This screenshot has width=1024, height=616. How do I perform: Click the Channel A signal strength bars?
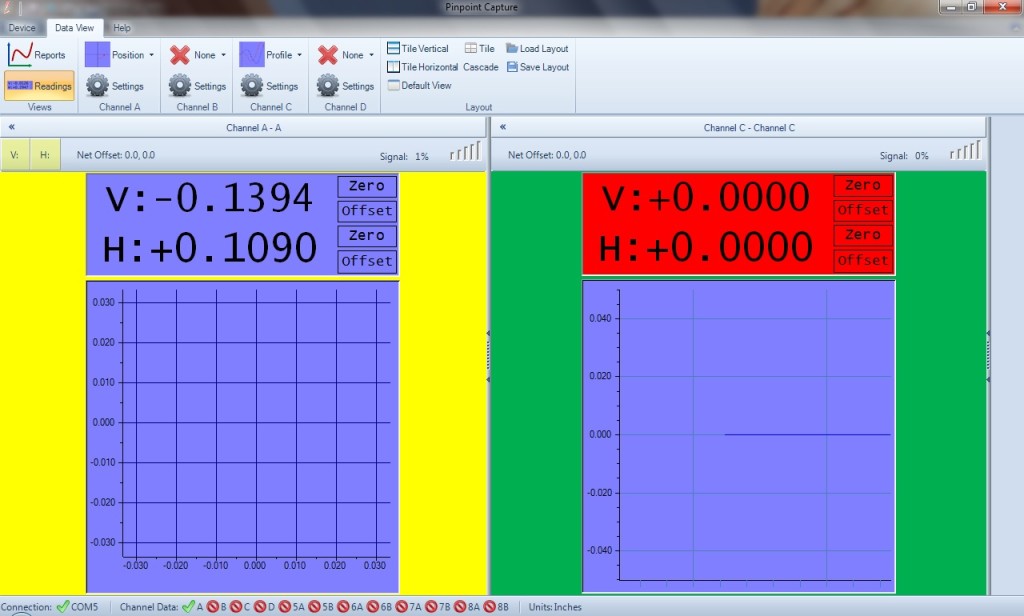click(465, 152)
